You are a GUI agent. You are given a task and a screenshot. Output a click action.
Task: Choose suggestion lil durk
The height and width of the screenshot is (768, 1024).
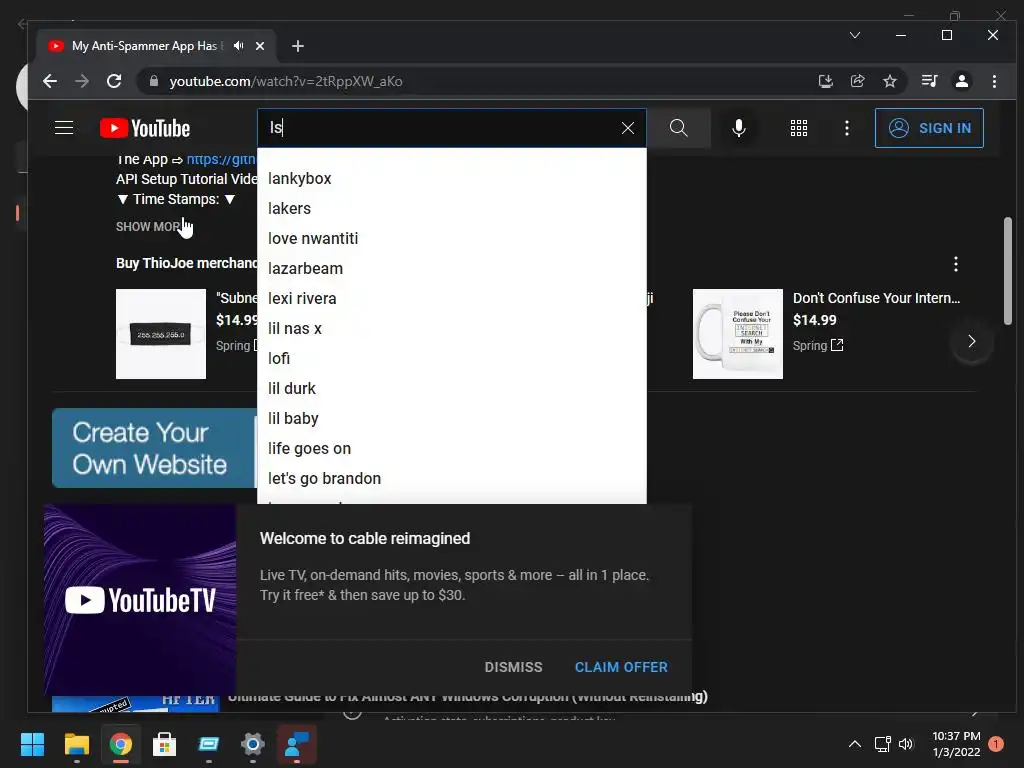[452, 389]
